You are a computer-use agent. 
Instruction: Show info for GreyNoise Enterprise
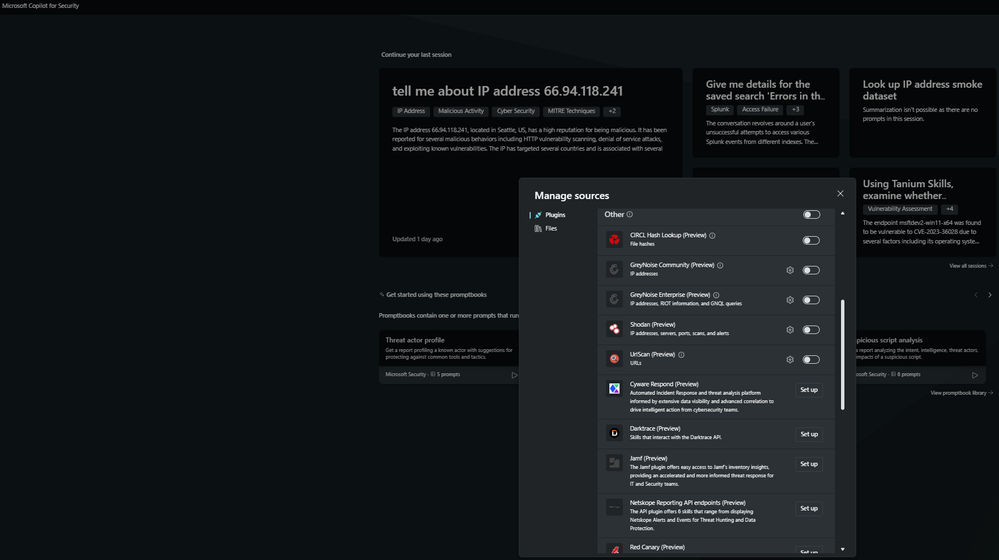point(716,296)
